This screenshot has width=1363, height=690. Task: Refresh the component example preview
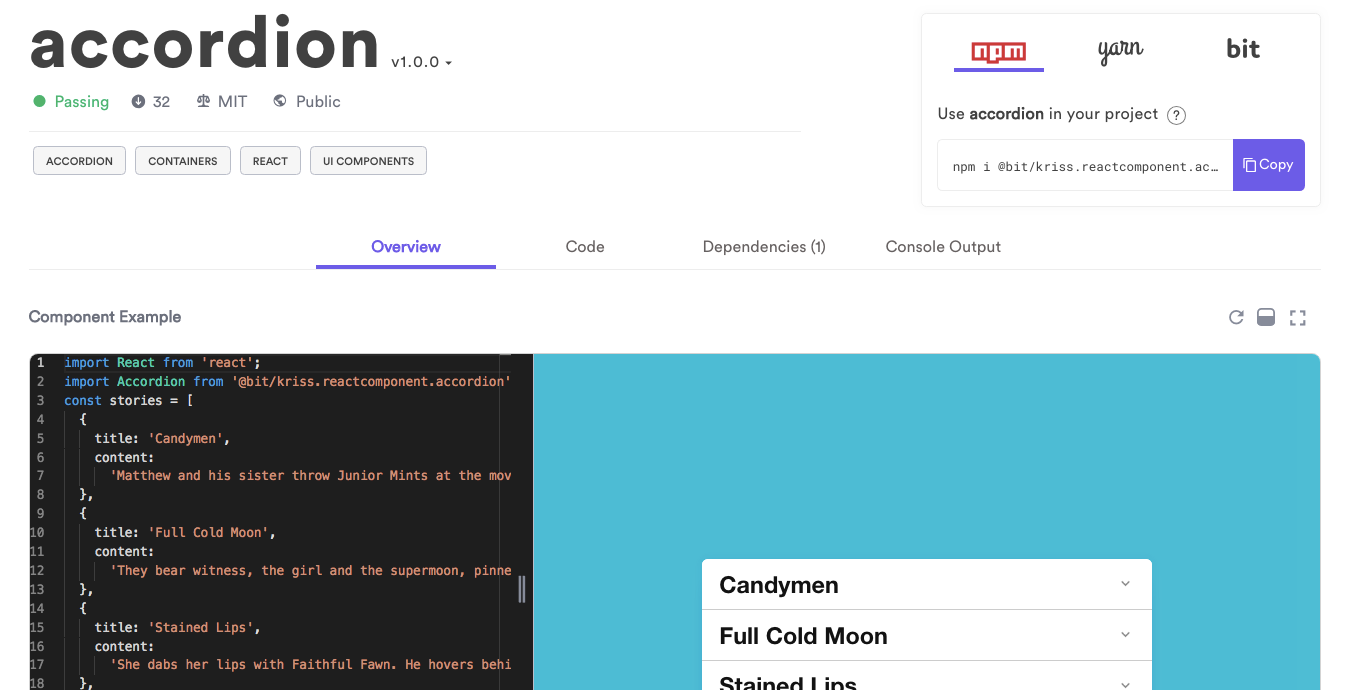(x=1236, y=317)
